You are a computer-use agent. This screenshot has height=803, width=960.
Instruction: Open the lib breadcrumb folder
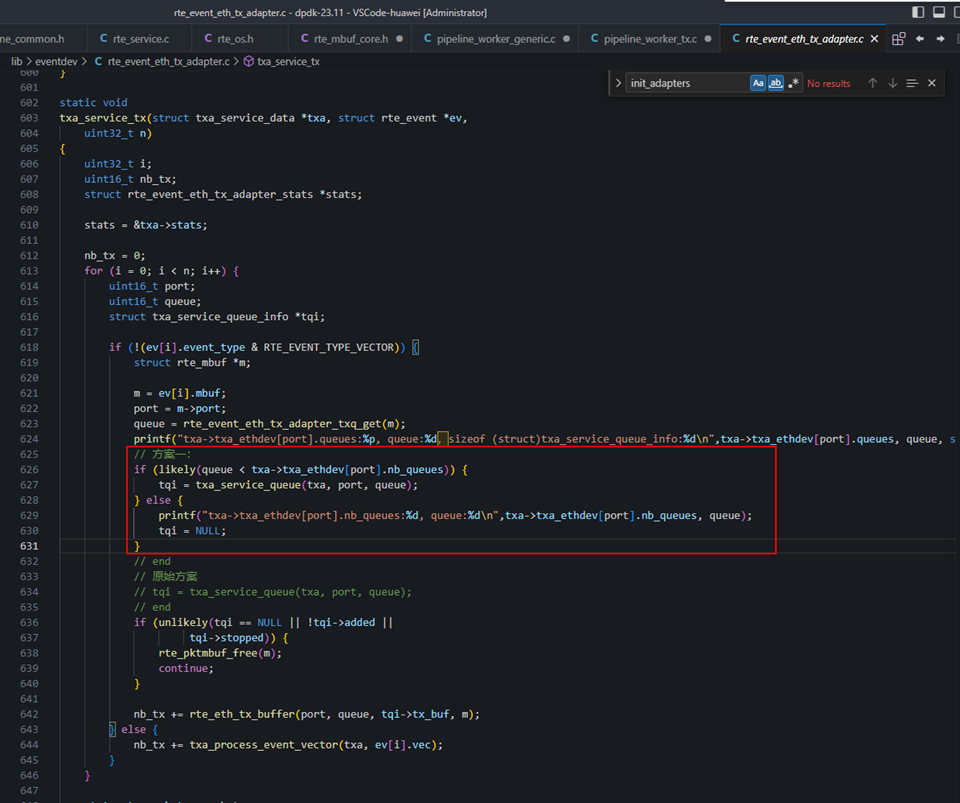pos(17,61)
